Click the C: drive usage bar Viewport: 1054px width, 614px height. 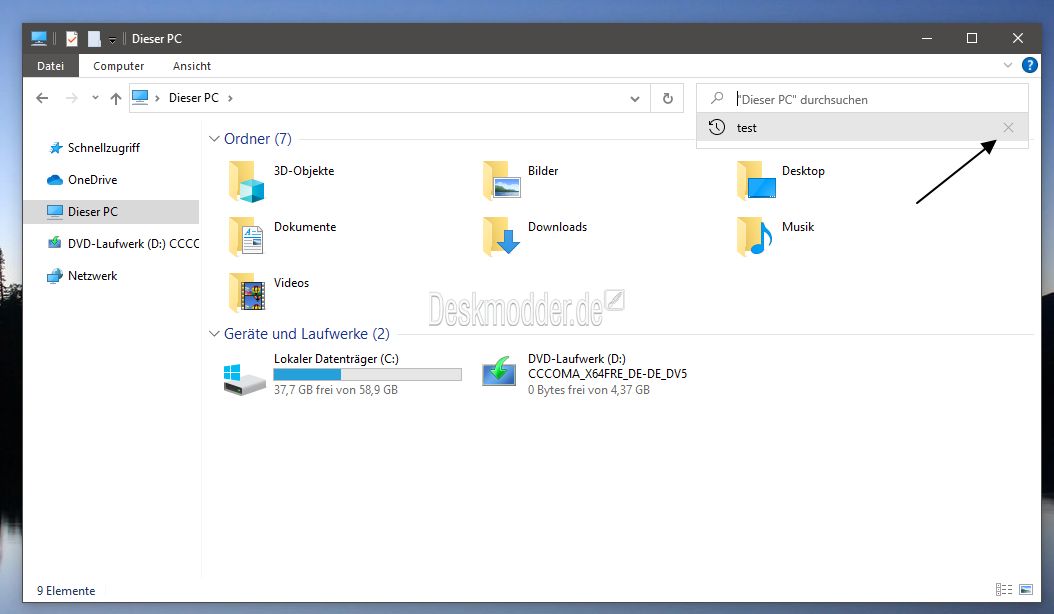pyautogui.click(x=368, y=375)
